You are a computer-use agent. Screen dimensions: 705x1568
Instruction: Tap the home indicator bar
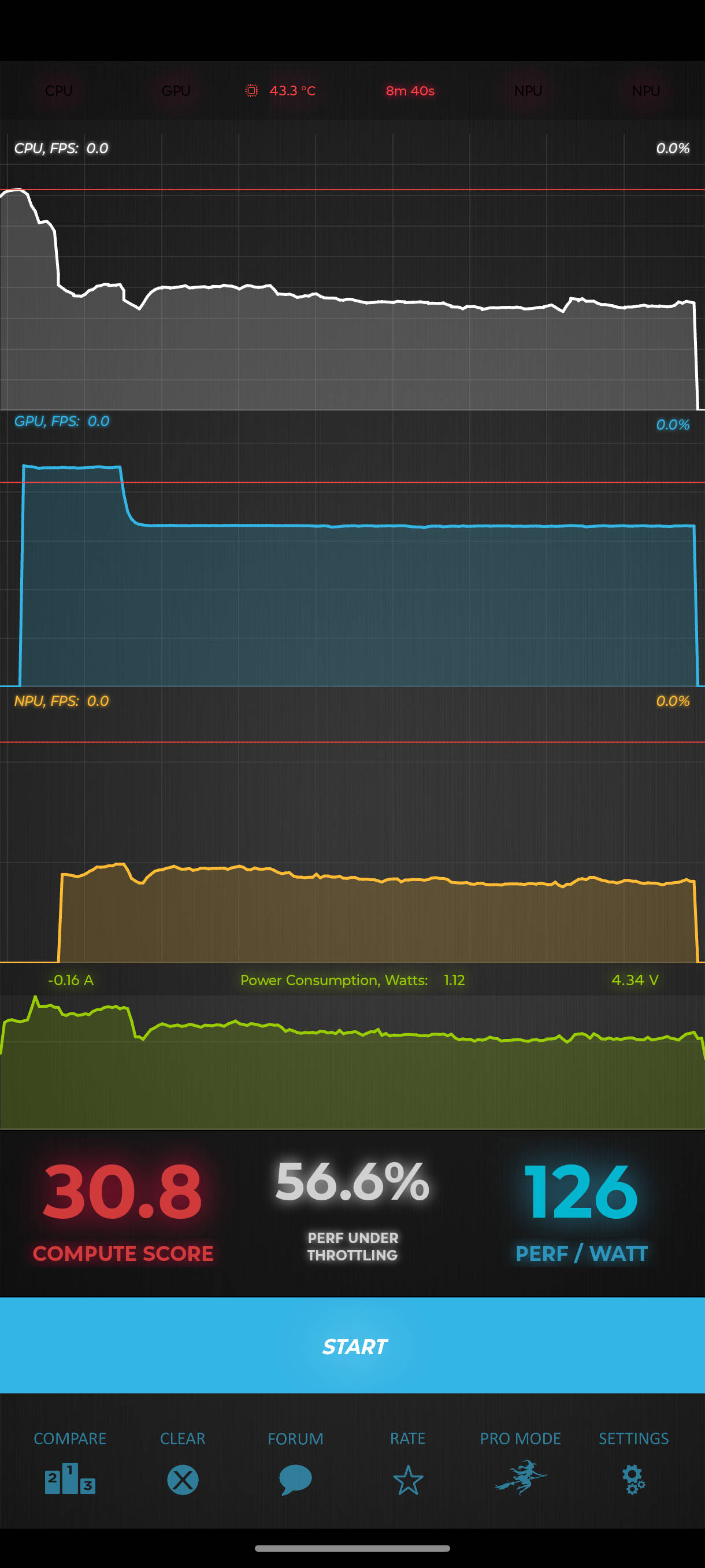[352, 1548]
